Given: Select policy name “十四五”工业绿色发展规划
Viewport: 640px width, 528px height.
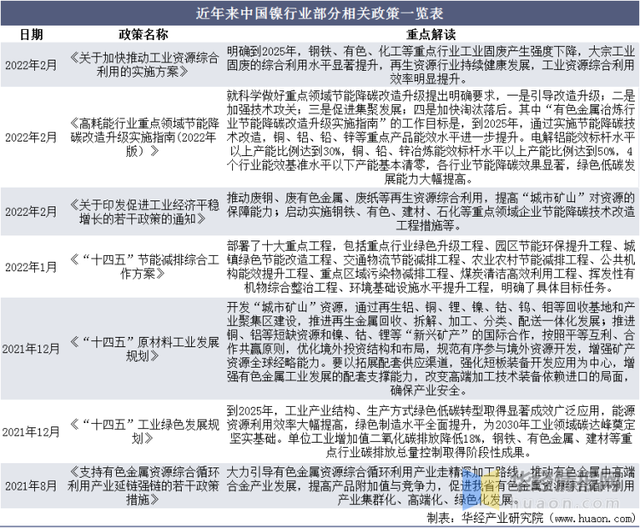Looking at the screenshot, I should [x=143, y=432].
